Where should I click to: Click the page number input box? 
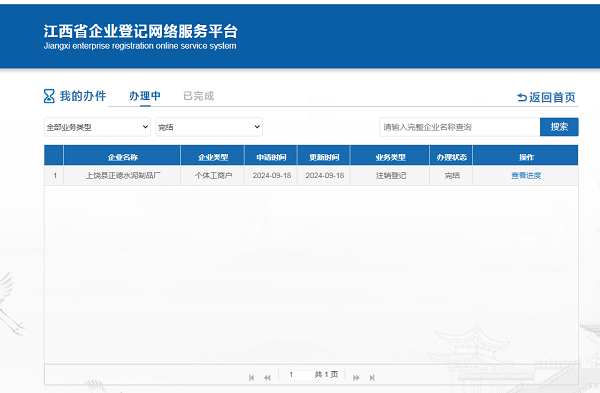(x=300, y=375)
